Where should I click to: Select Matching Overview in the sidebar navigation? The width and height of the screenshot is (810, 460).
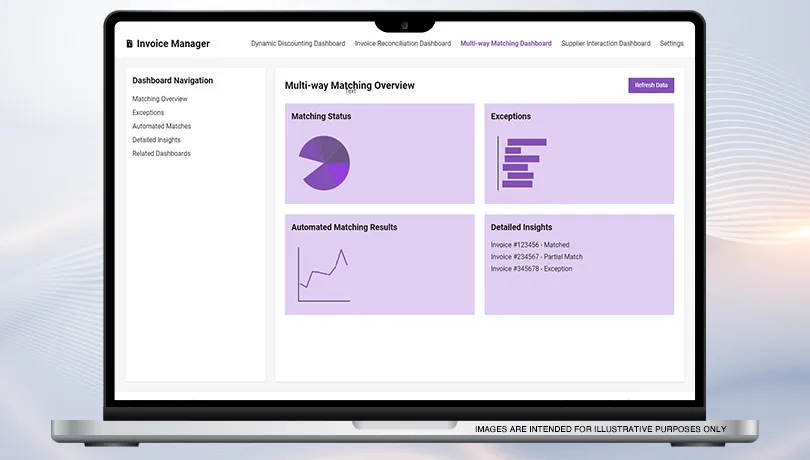[160, 99]
